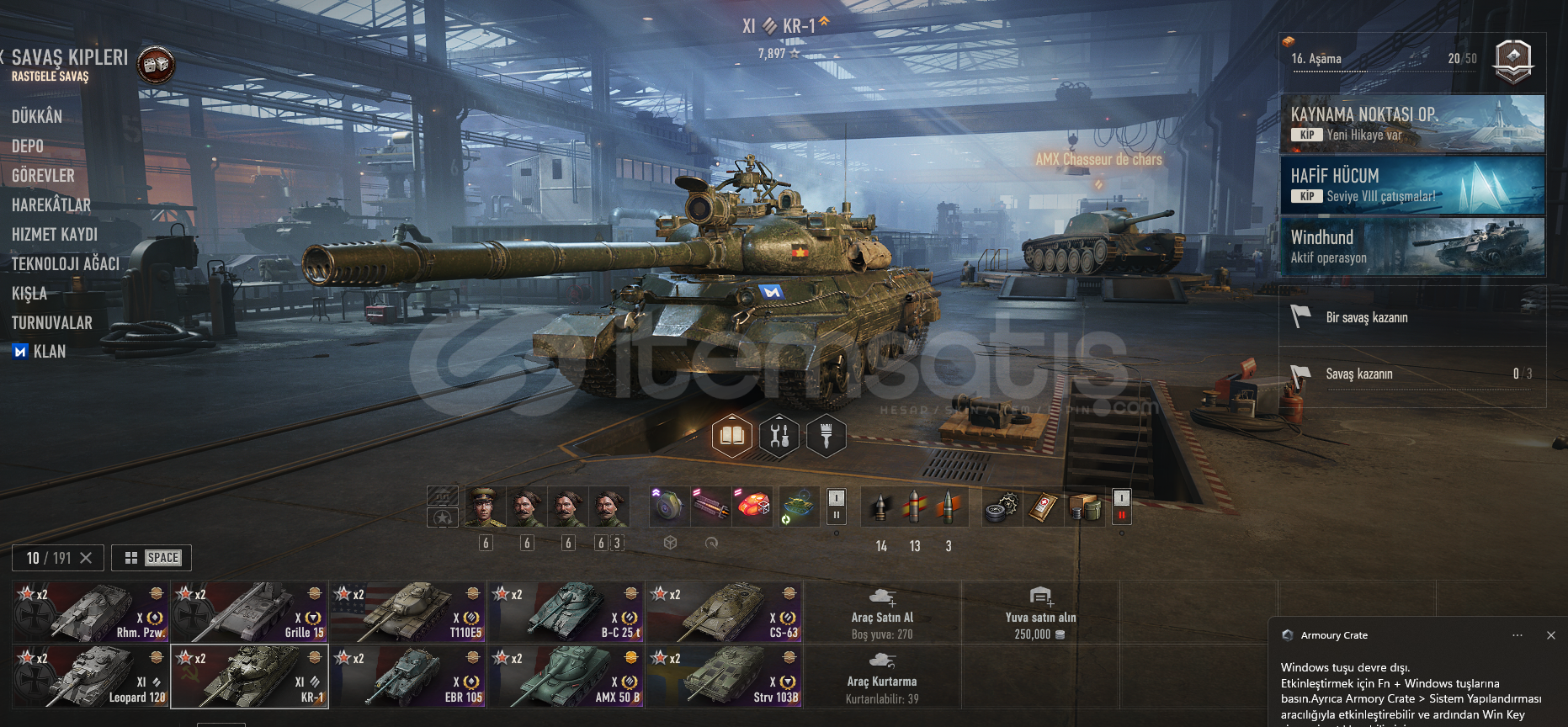The width and height of the screenshot is (1568, 727).
Task: Click the first shell ammunition slot
Action: point(881,507)
